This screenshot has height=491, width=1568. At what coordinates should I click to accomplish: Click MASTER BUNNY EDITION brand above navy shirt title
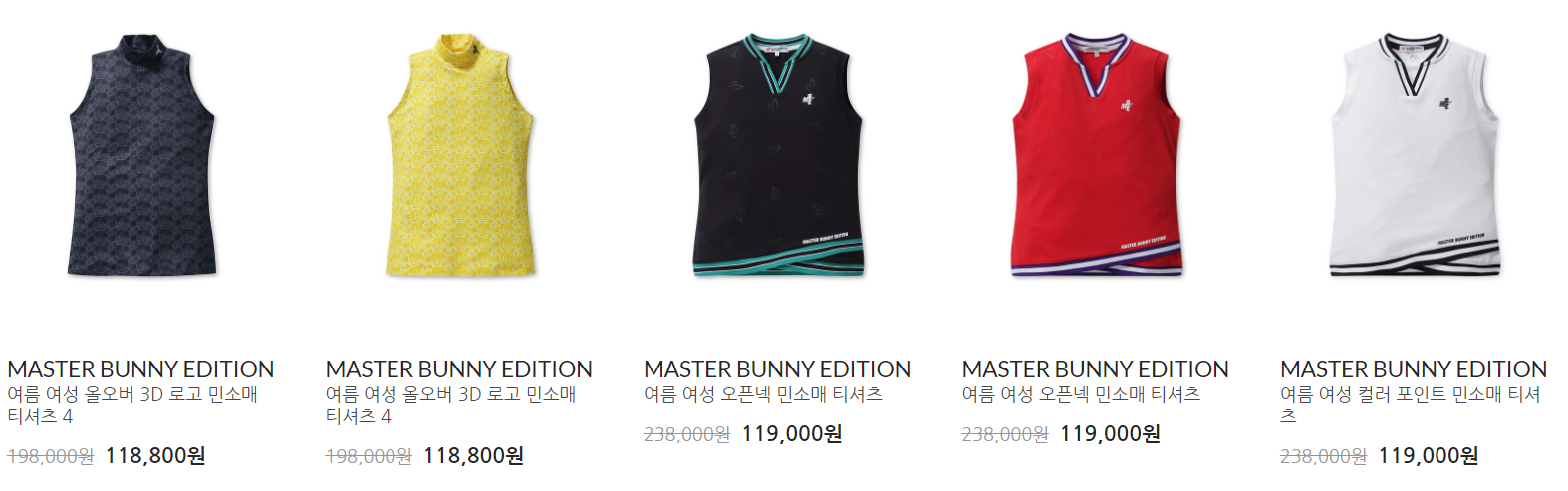[140, 369]
